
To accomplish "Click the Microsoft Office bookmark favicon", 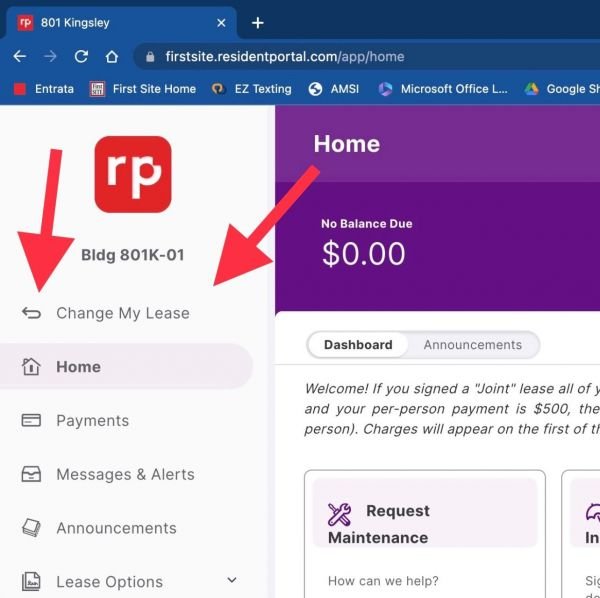I will click(x=385, y=89).
